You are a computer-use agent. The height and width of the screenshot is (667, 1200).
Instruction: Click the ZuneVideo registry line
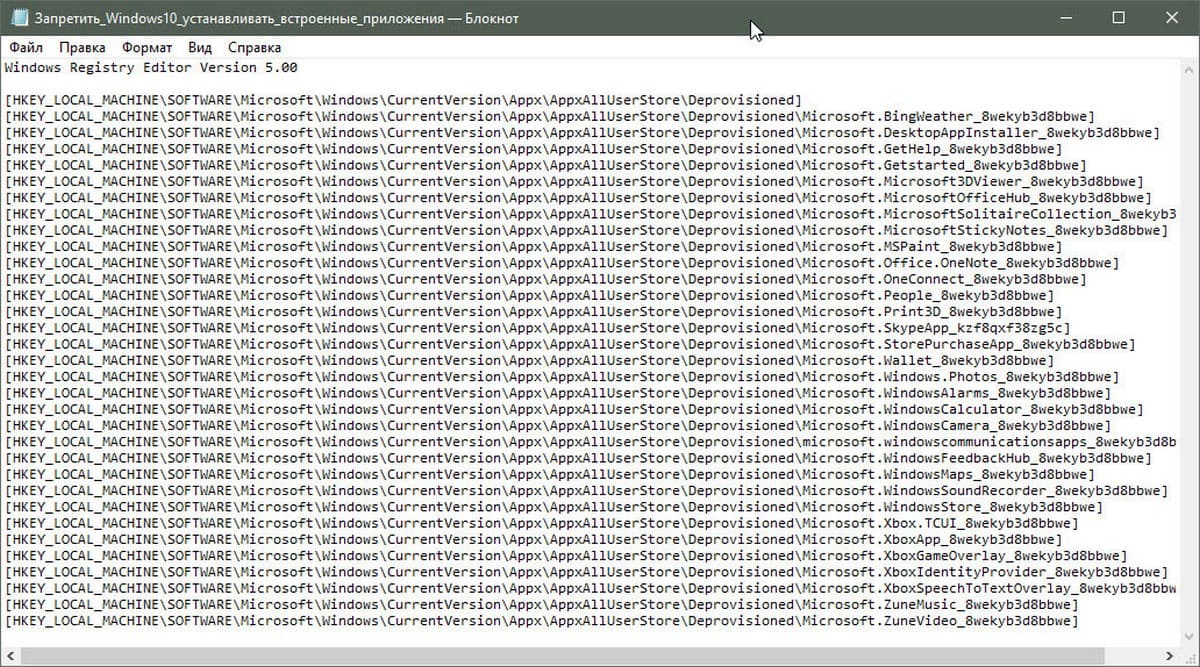point(541,620)
